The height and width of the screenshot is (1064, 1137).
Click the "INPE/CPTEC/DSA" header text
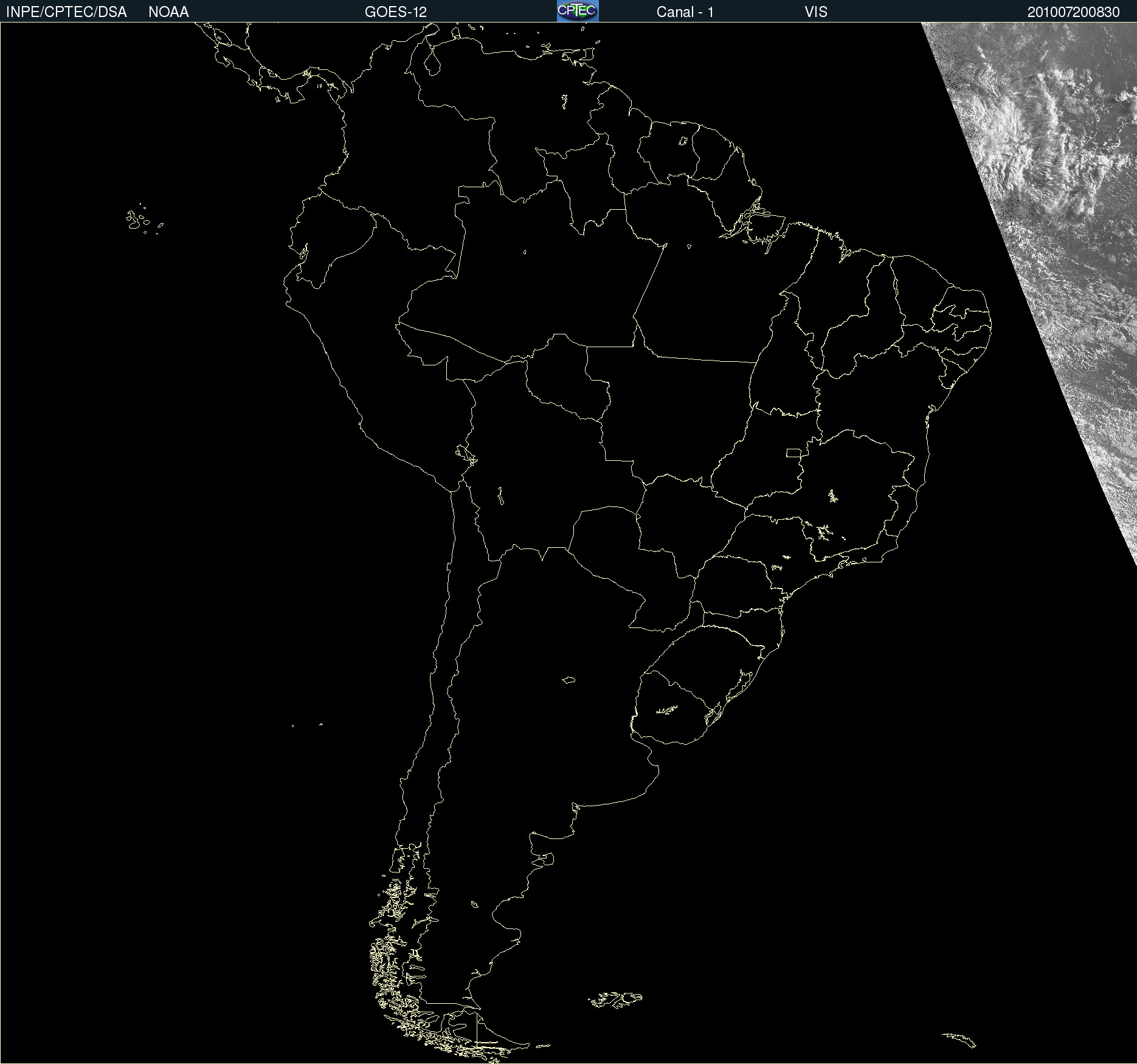point(66,12)
